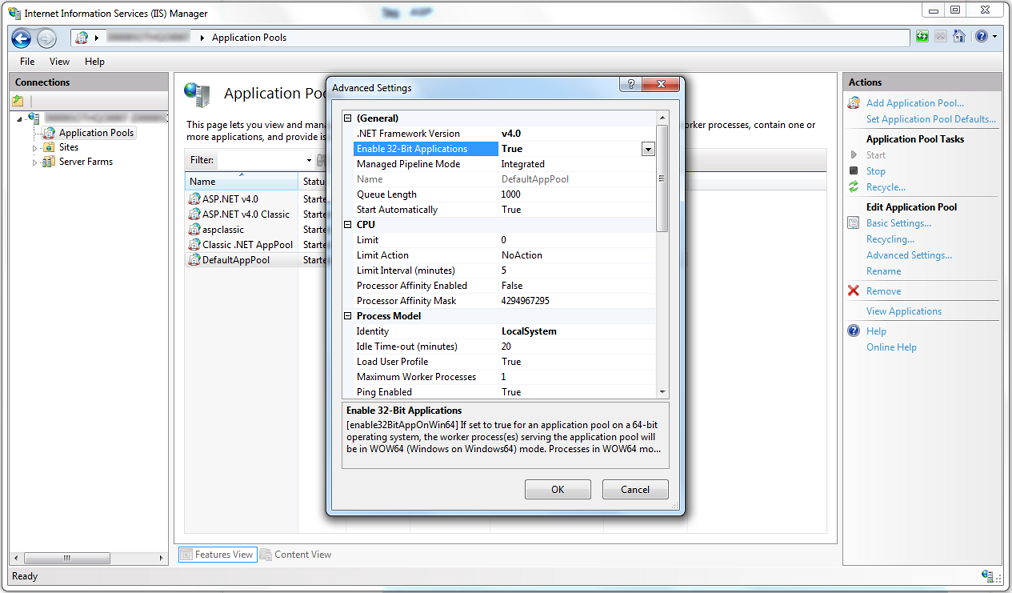The width and height of the screenshot is (1012, 593).
Task: Expand the Server Farms tree node
Action: [35, 163]
